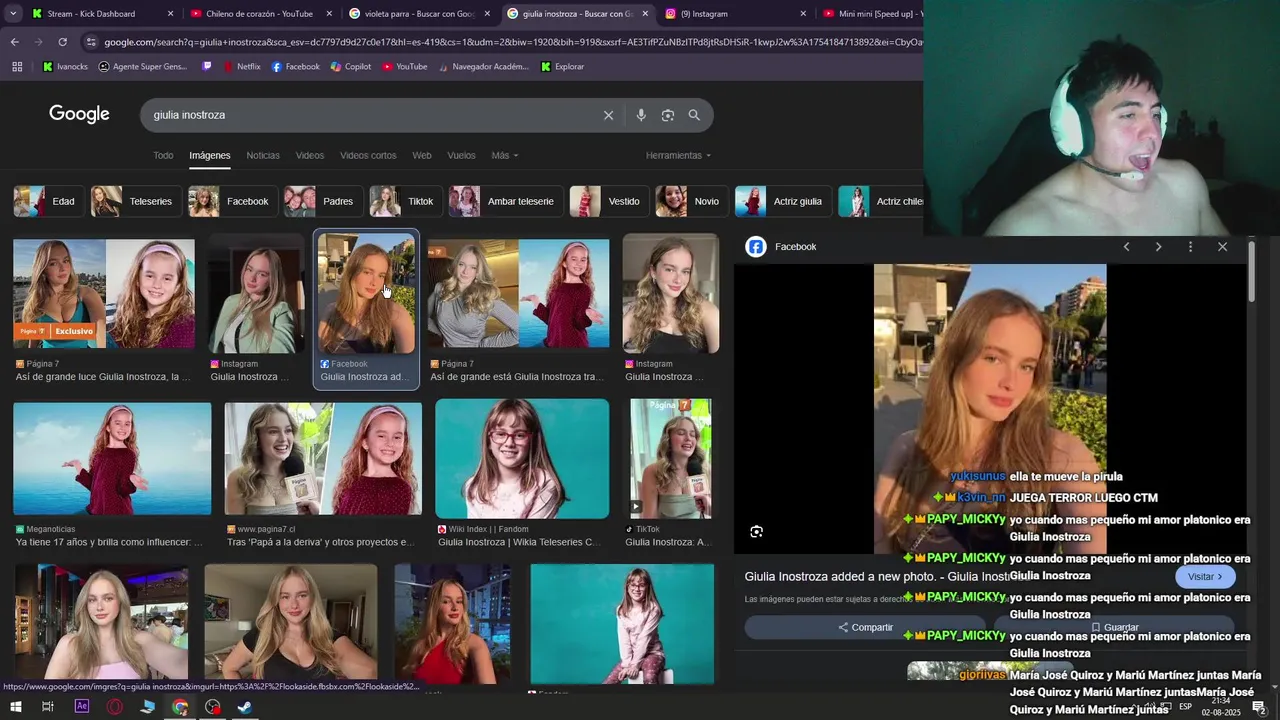The height and width of the screenshot is (720, 1280).
Task: Open the Copilot bookmark
Action: 350,67
